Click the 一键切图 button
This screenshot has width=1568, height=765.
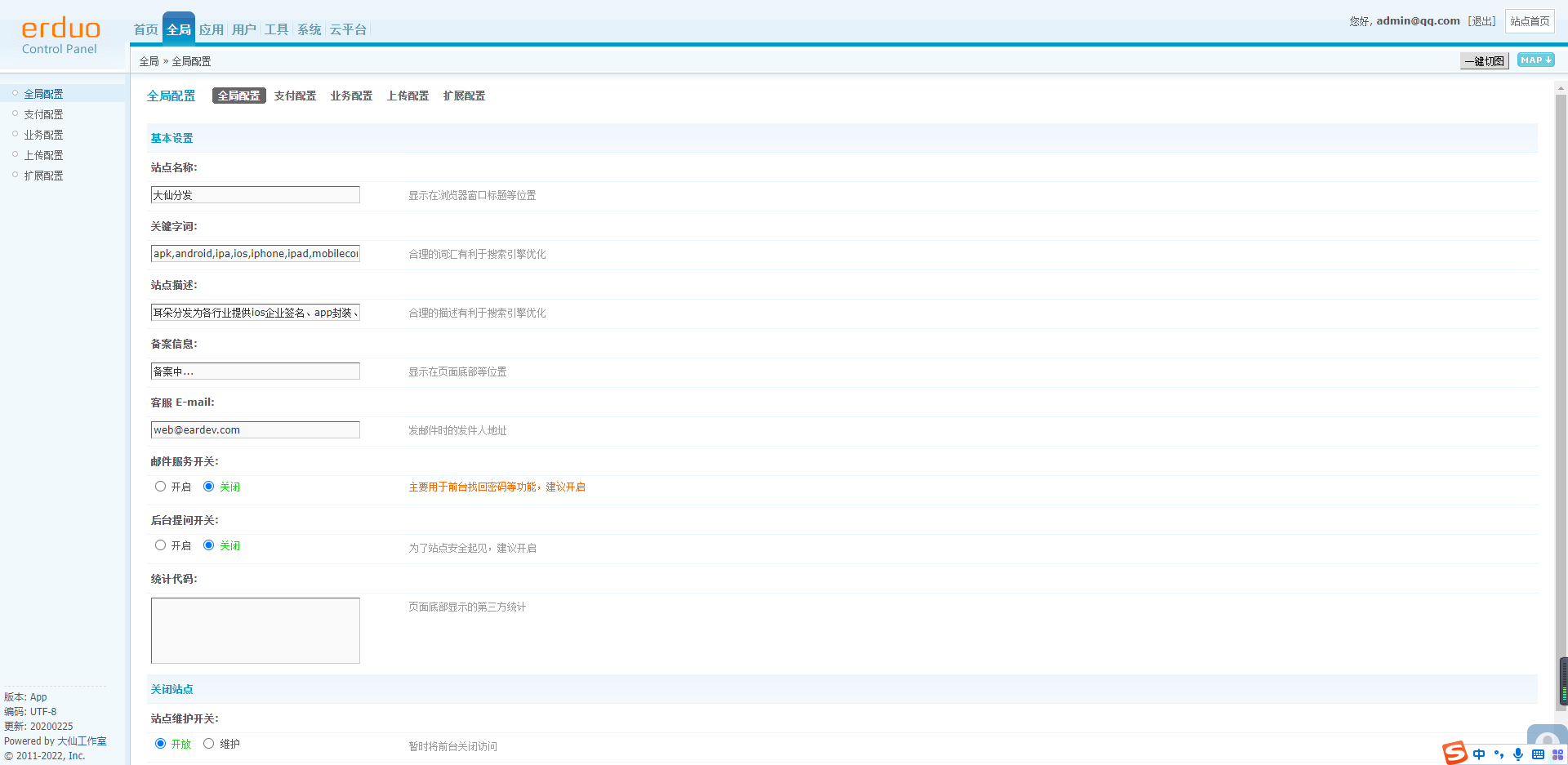pos(1484,61)
